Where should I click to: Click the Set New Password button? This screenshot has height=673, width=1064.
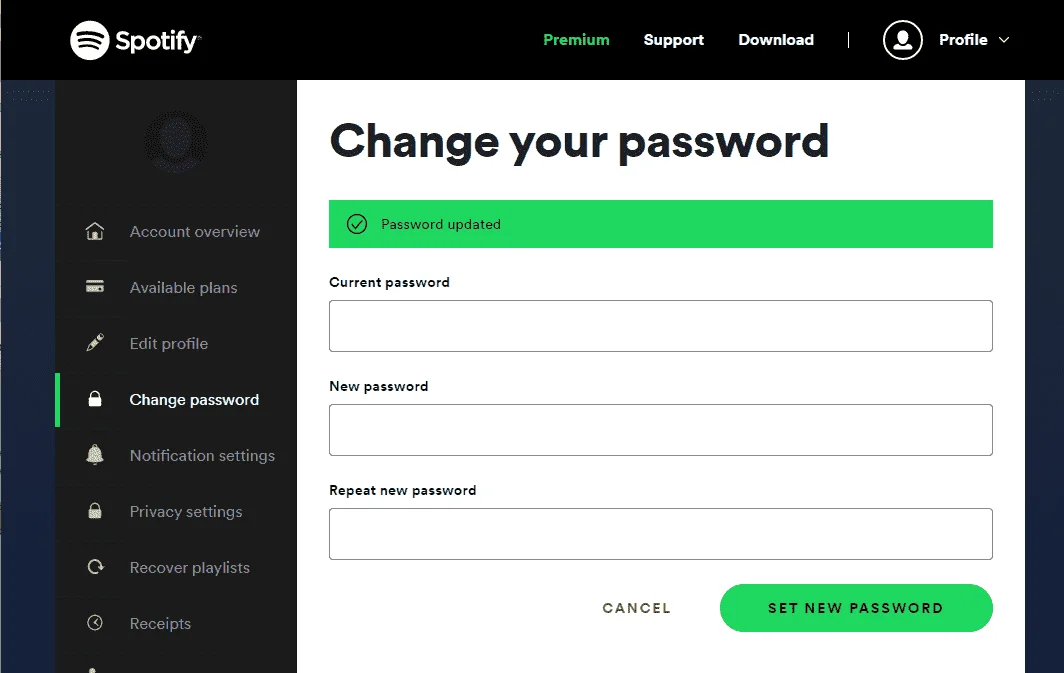[x=856, y=608]
